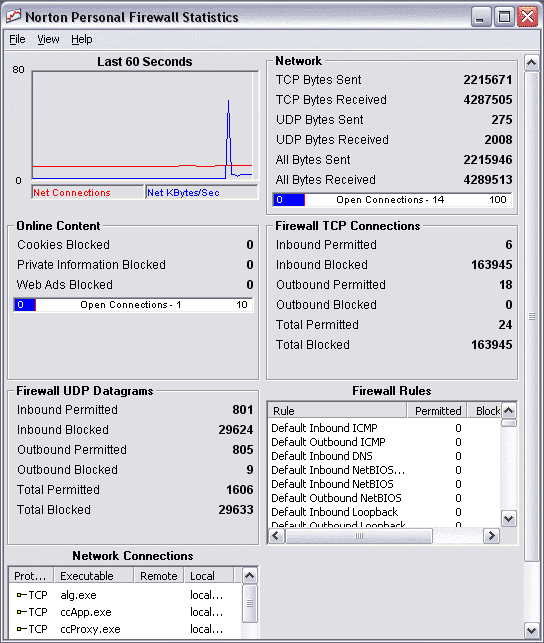This screenshot has height=643, width=544.
Task: Click the Permitted column header in Firewall Rules
Action: (x=437, y=410)
